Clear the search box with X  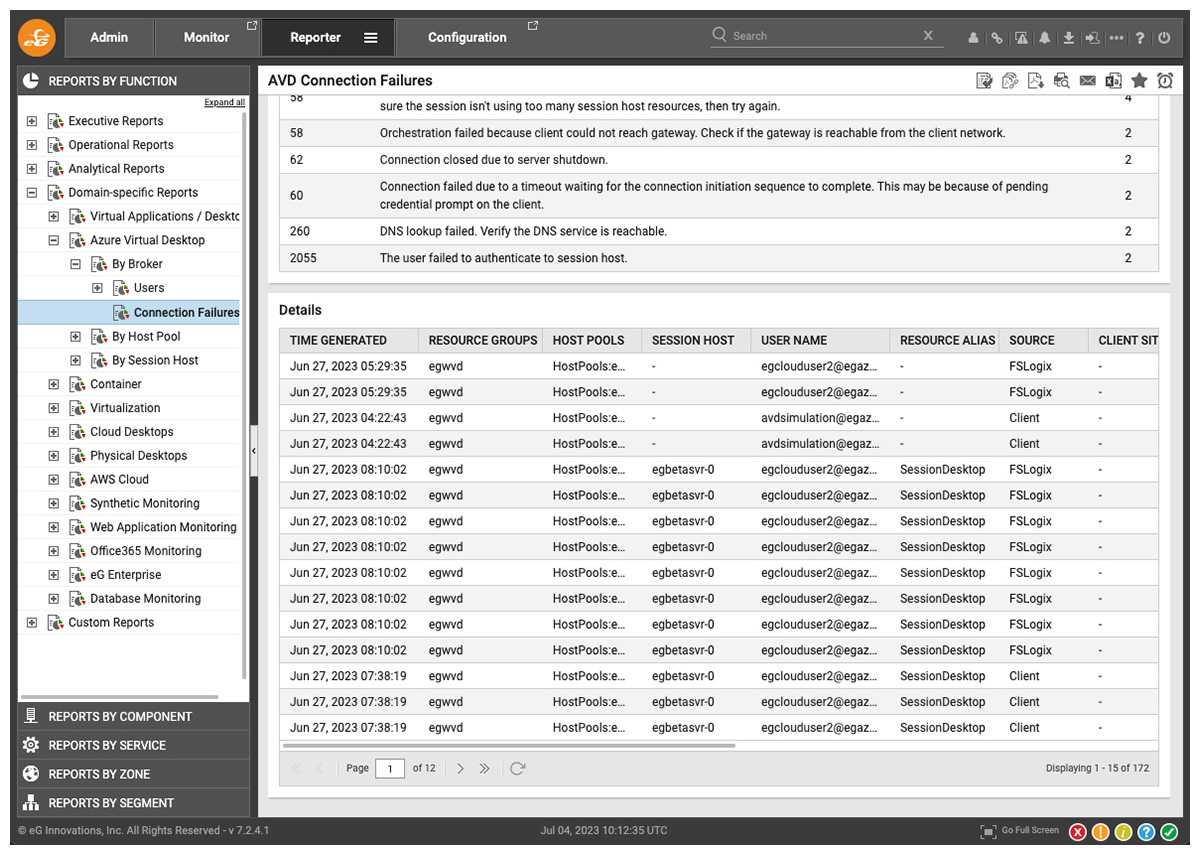928,35
